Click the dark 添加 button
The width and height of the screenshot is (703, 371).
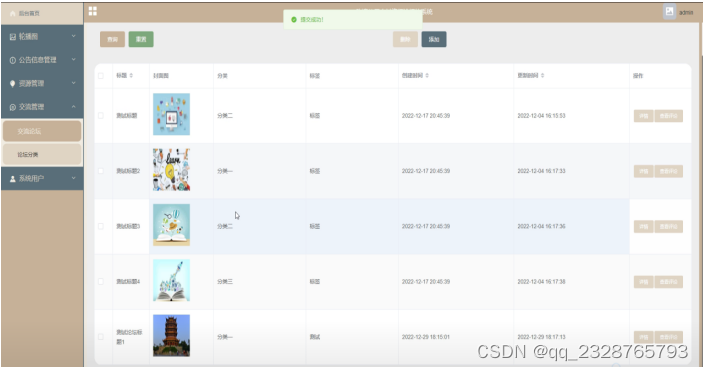[x=434, y=39]
